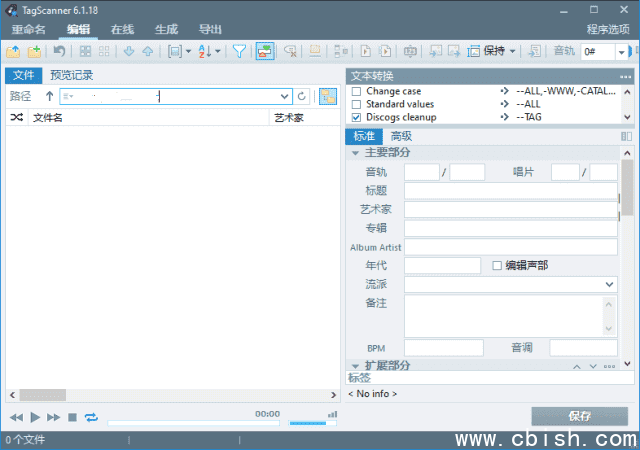Click the filter funnel icon
Screen dimensions: 640x450
240,51
